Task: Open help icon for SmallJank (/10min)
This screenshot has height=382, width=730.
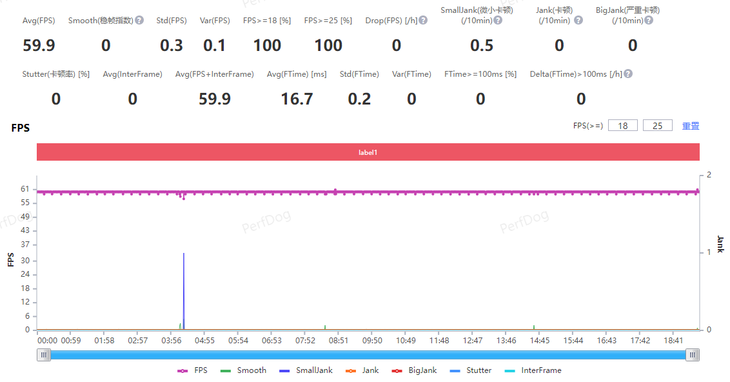Action: (498, 20)
